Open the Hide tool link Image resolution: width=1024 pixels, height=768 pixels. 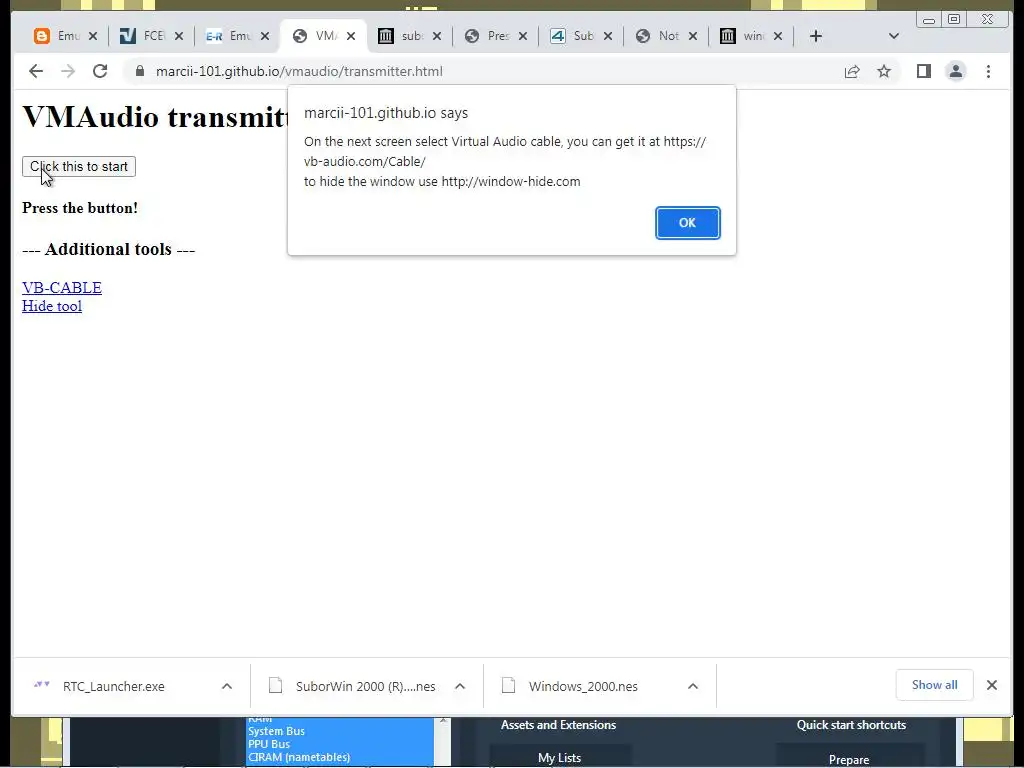[52, 306]
